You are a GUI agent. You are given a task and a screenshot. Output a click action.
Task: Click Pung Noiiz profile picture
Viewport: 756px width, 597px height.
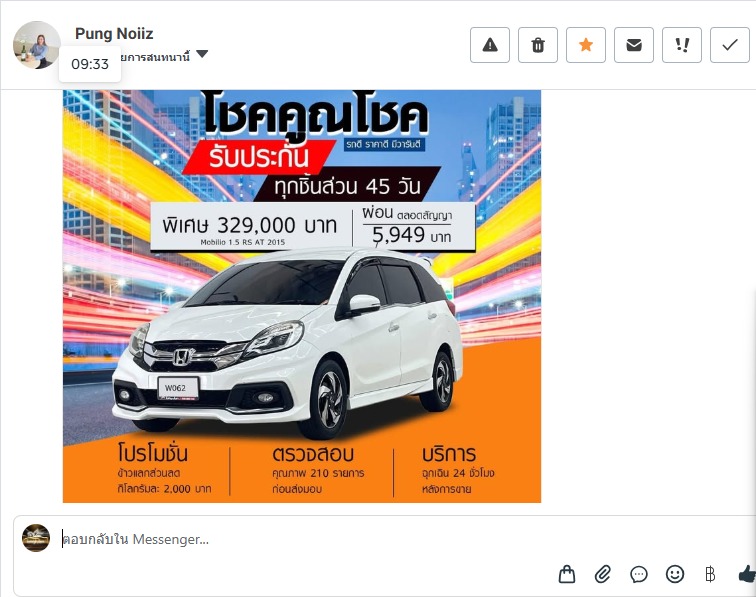pos(37,45)
